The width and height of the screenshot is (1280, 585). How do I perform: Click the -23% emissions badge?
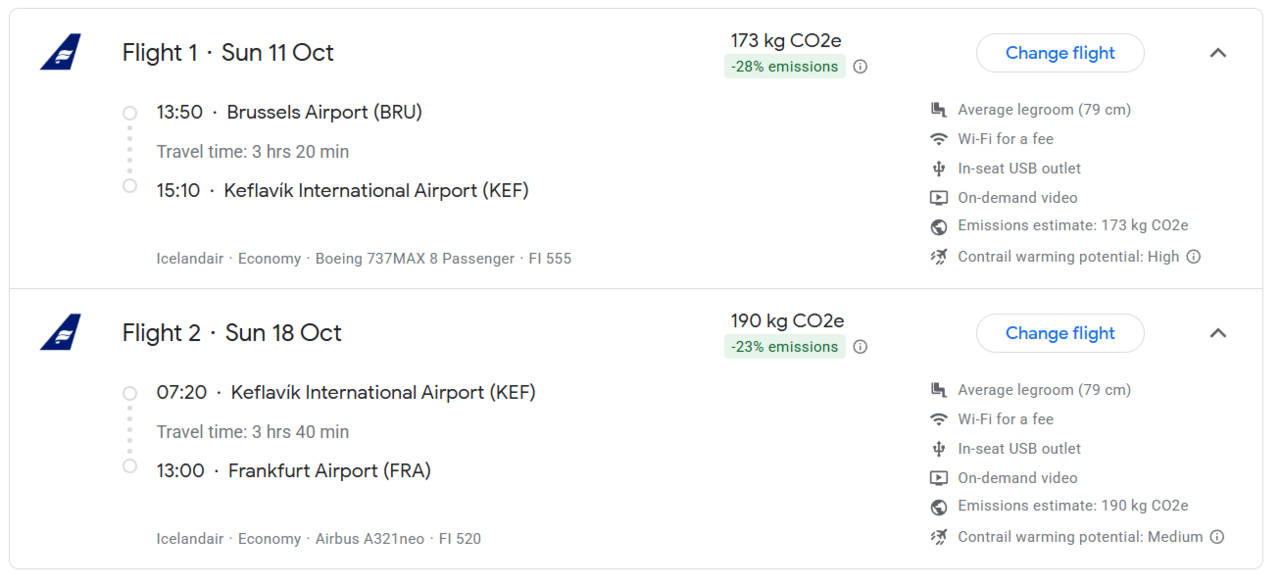[x=785, y=347]
